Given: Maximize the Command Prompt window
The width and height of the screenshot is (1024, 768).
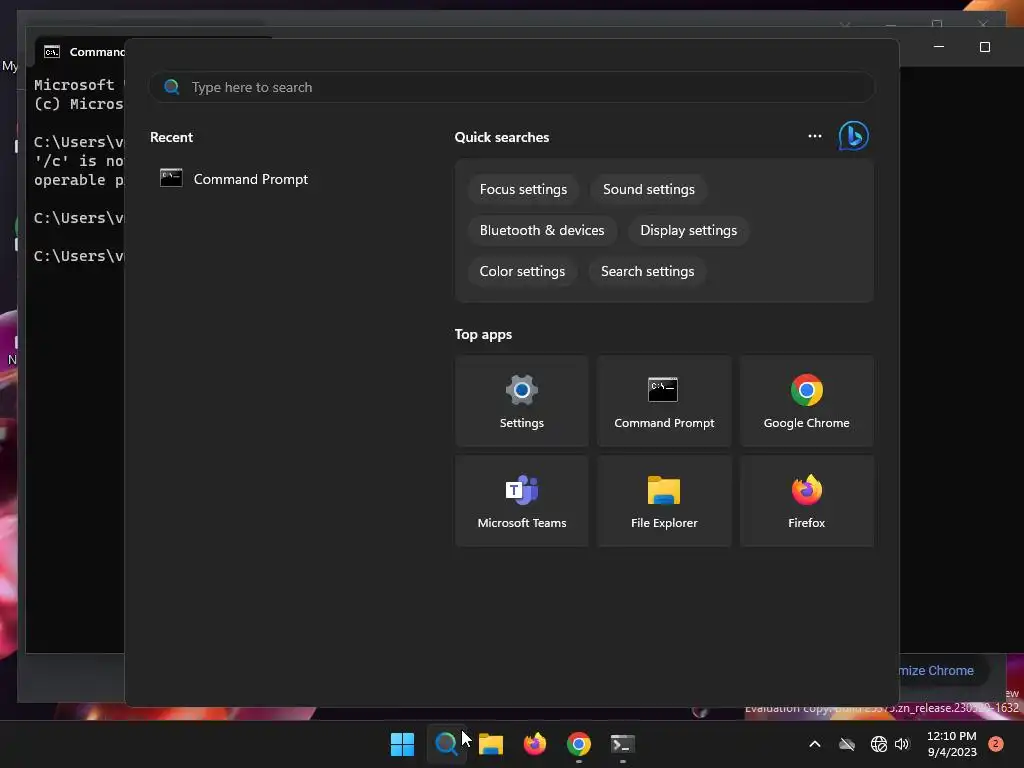Looking at the screenshot, I should (985, 47).
